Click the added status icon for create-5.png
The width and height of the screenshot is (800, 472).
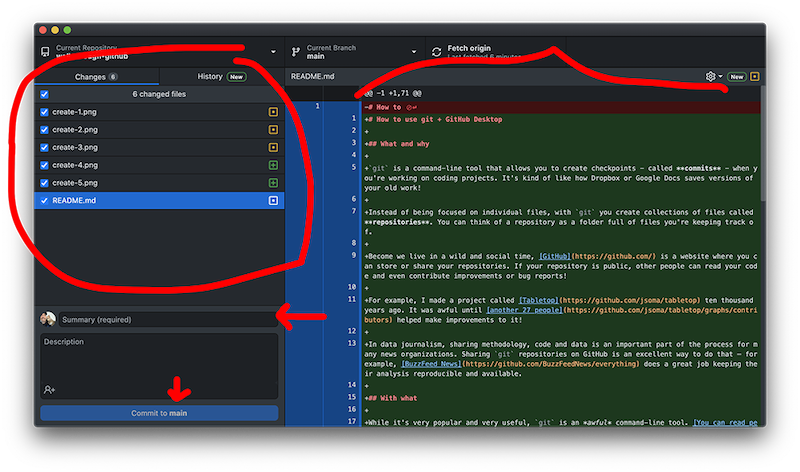click(x=273, y=183)
